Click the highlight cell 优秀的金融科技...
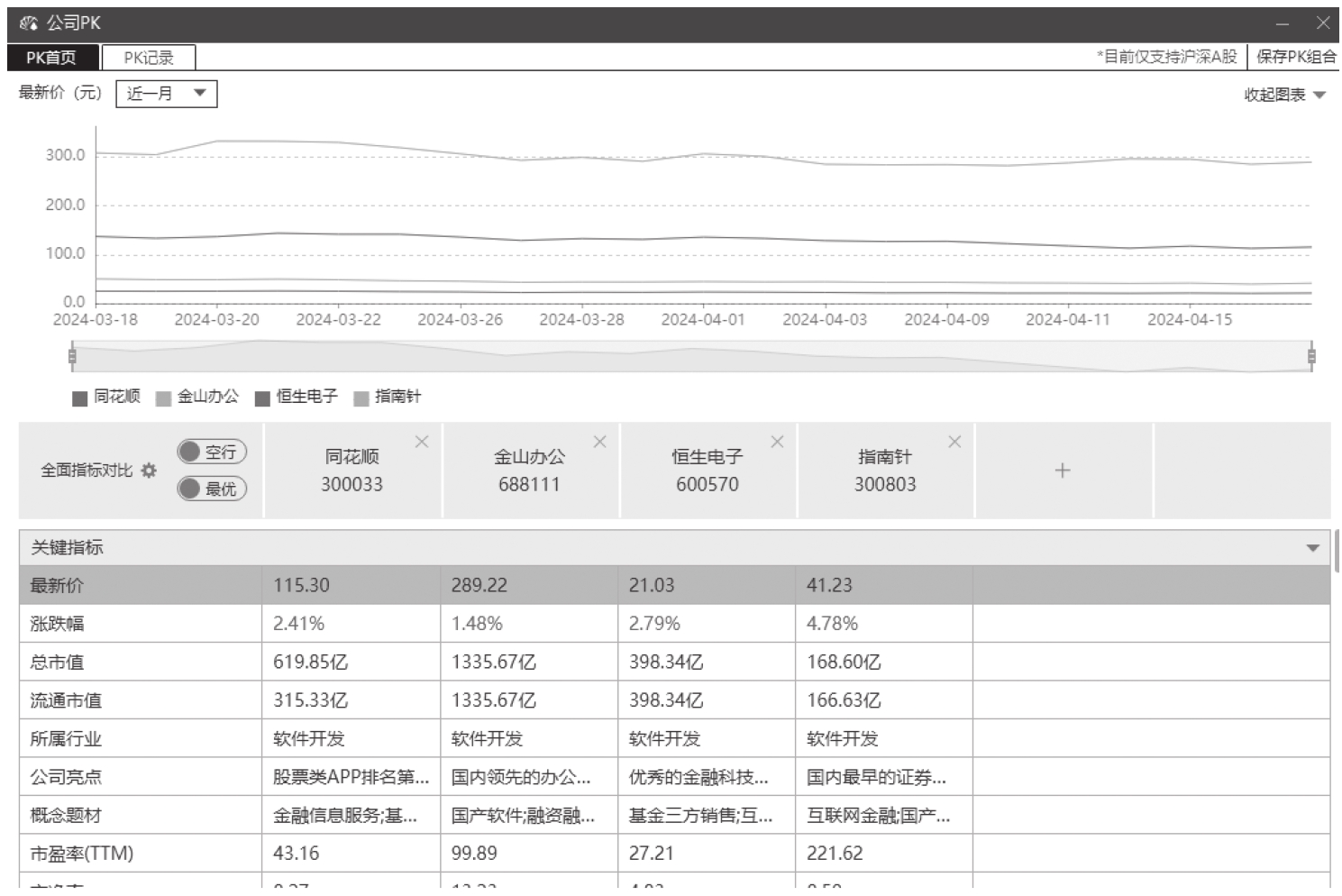 pos(699,777)
